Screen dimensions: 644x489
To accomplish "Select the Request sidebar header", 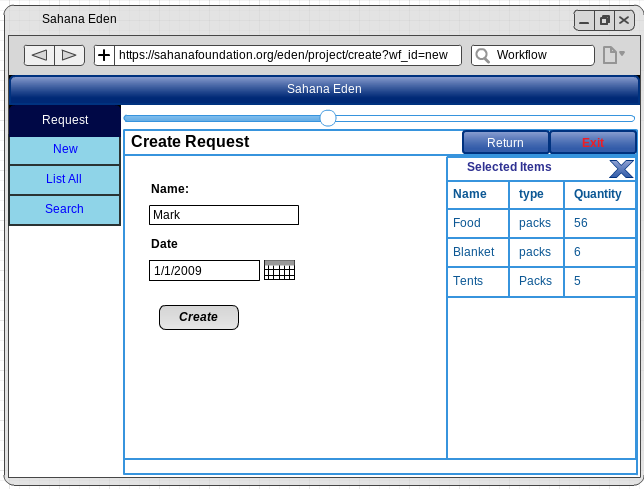I will point(65,120).
